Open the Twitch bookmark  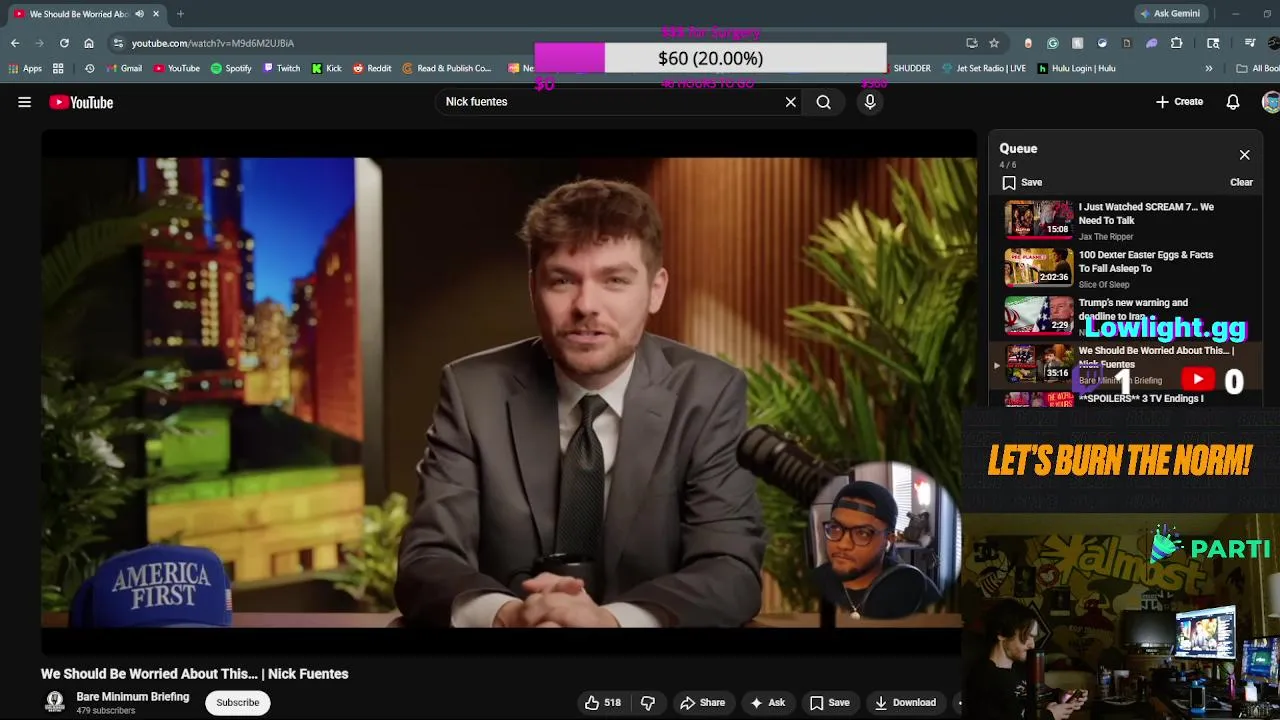(281, 69)
